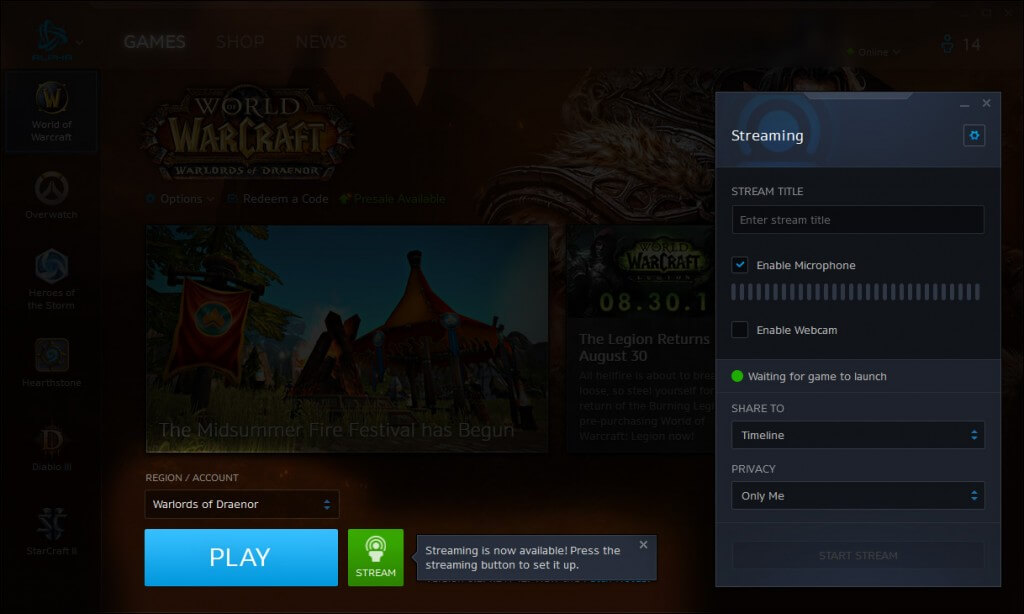The width and height of the screenshot is (1024, 614).
Task: Click the green Stream button icon
Action: (x=376, y=557)
